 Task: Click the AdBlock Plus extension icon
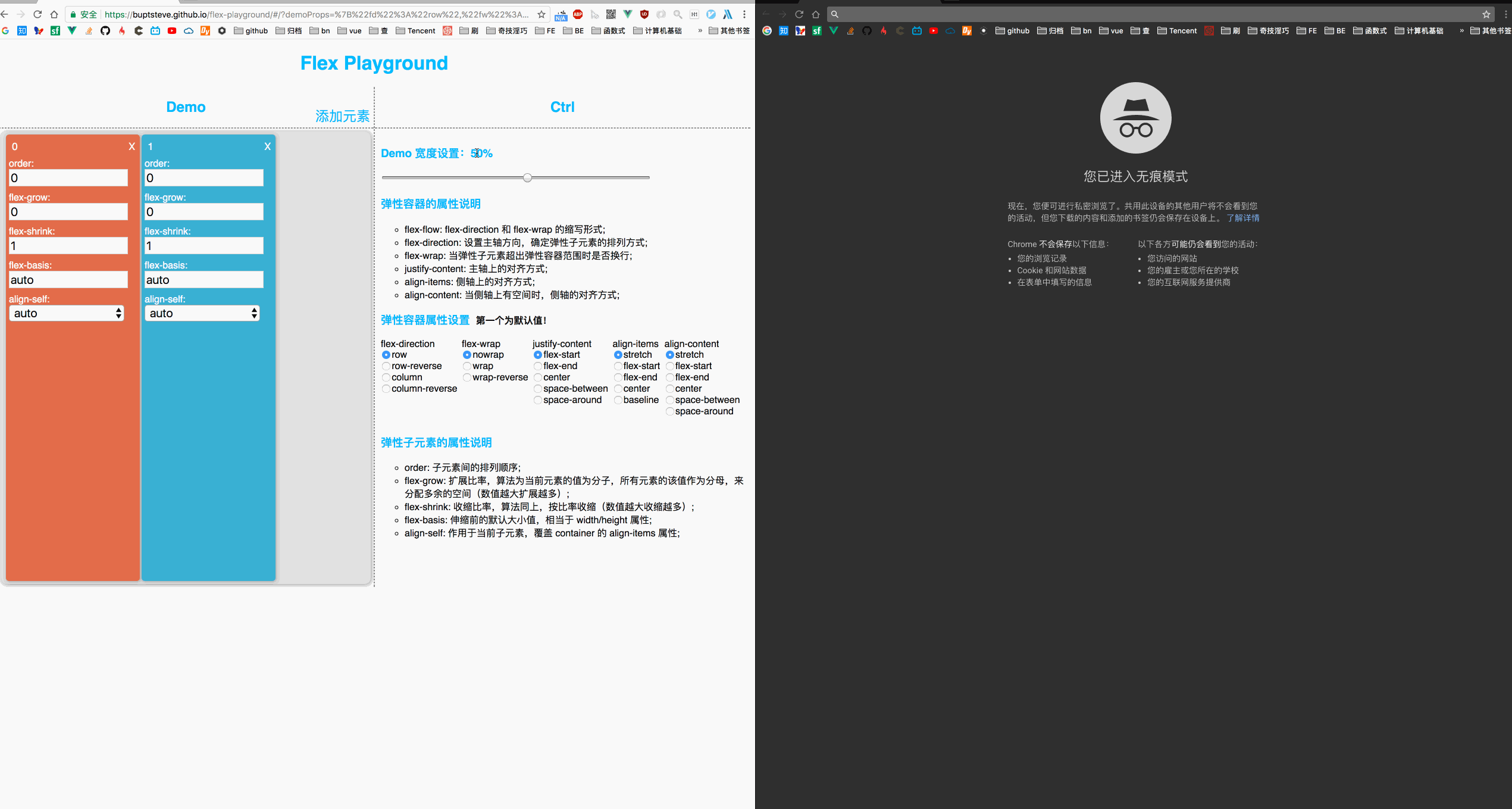coord(577,14)
